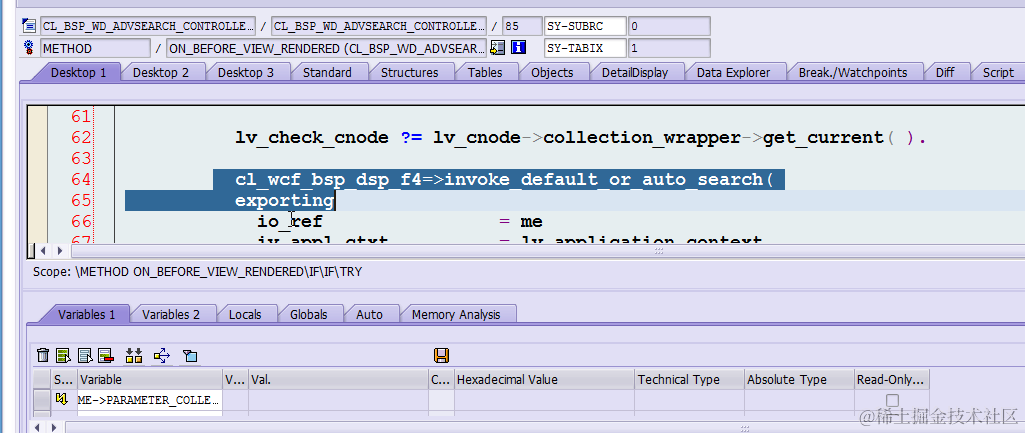Select the Structures tab
The image size is (1025, 433).
[x=409, y=73]
